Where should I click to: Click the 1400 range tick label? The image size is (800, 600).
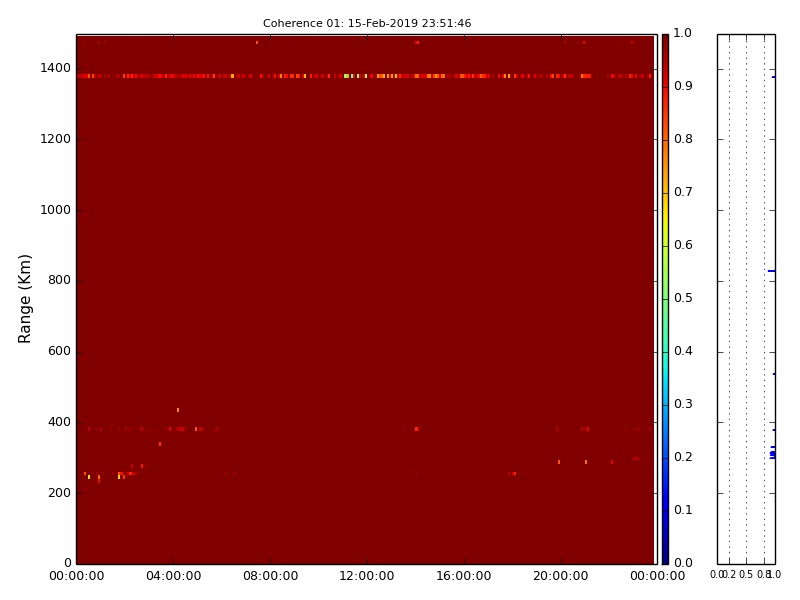tap(55, 68)
